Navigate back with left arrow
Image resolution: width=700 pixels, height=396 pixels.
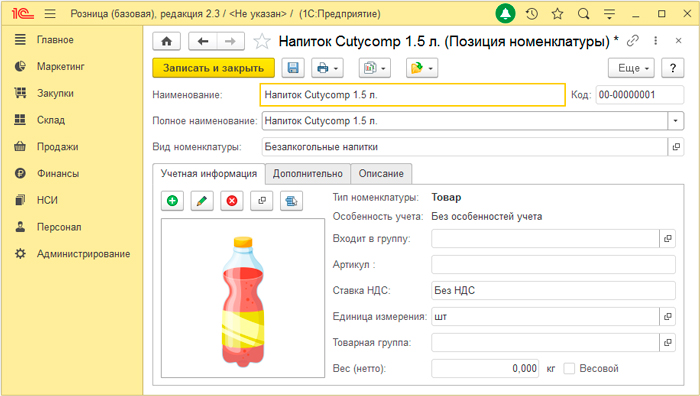pyautogui.click(x=203, y=42)
